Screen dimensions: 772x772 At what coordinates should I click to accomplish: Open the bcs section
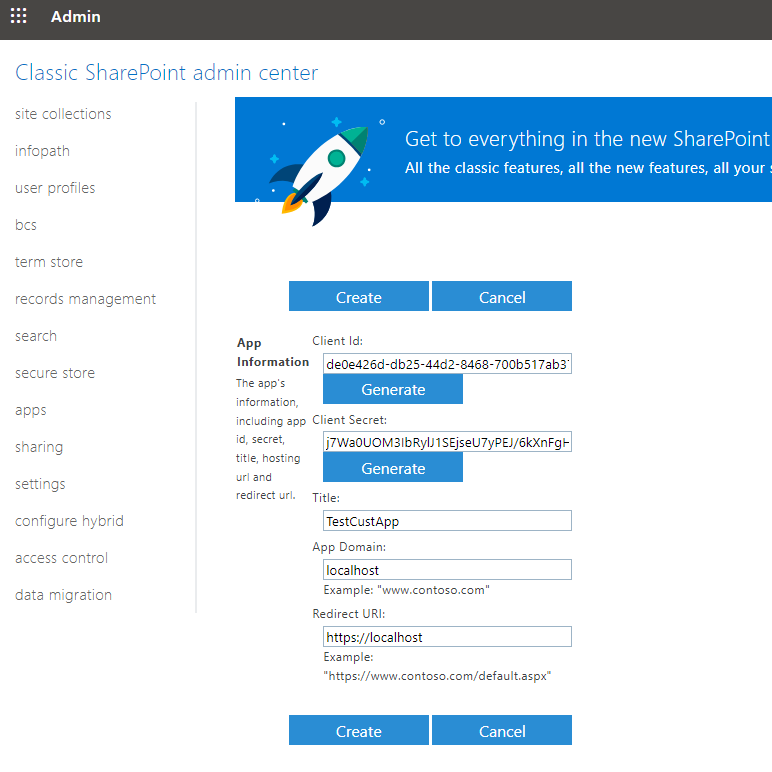[26, 225]
